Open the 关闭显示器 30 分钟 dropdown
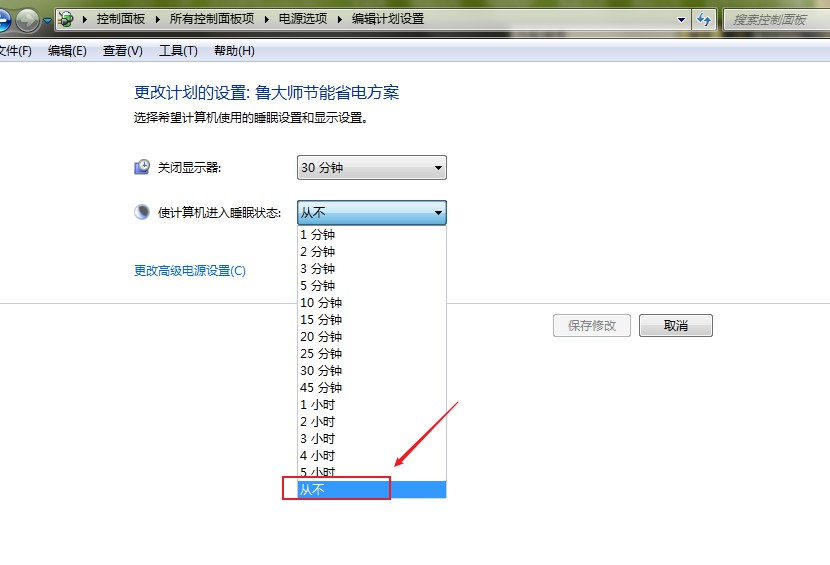The image size is (830, 565). click(372, 167)
